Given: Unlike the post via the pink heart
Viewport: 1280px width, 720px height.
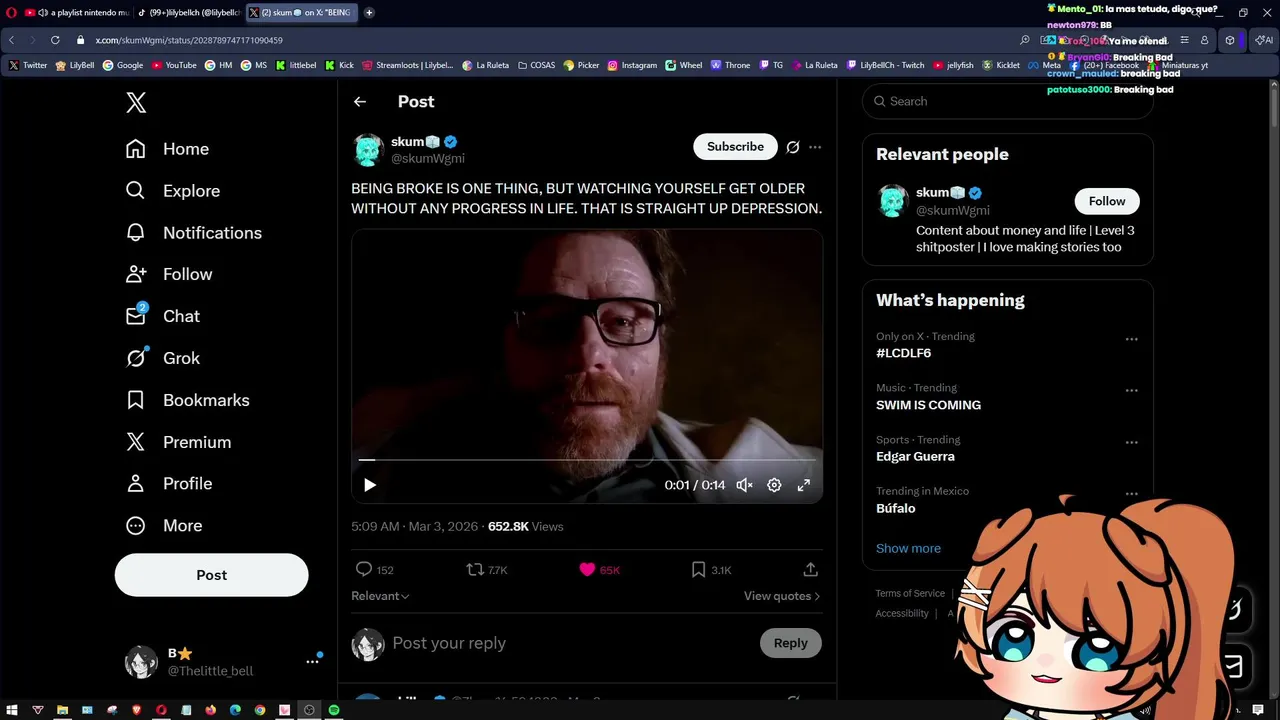Looking at the screenshot, I should [x=599, y=570].
